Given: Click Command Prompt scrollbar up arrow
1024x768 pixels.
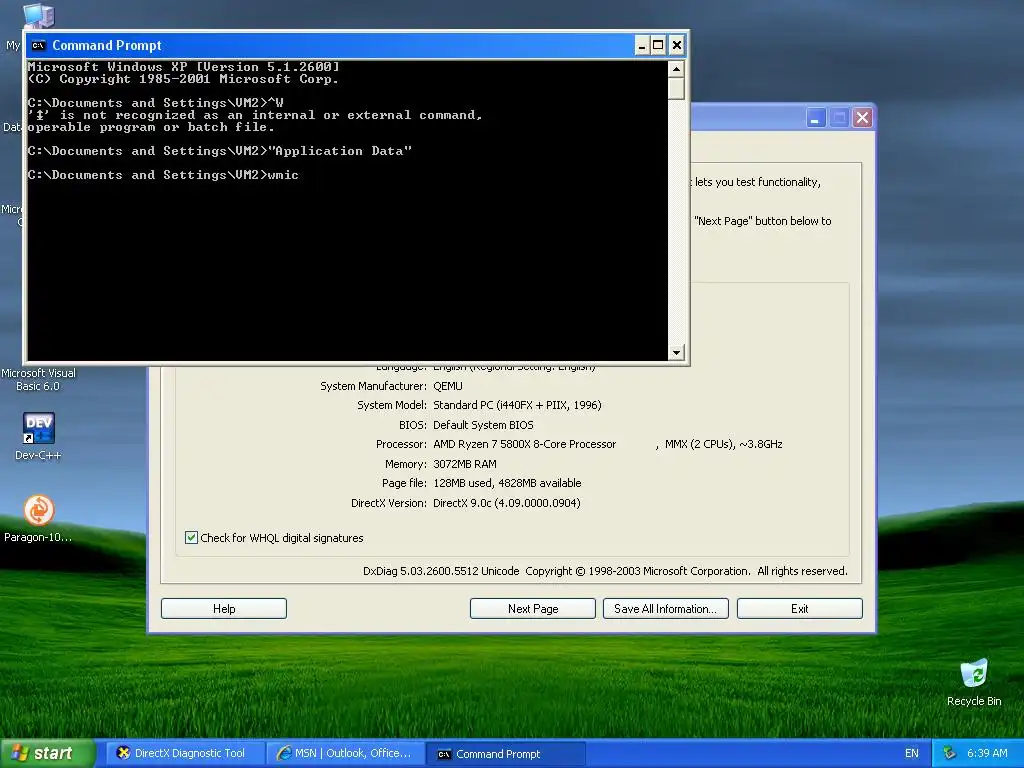Looking at the screenshot, I should [676, 69].
